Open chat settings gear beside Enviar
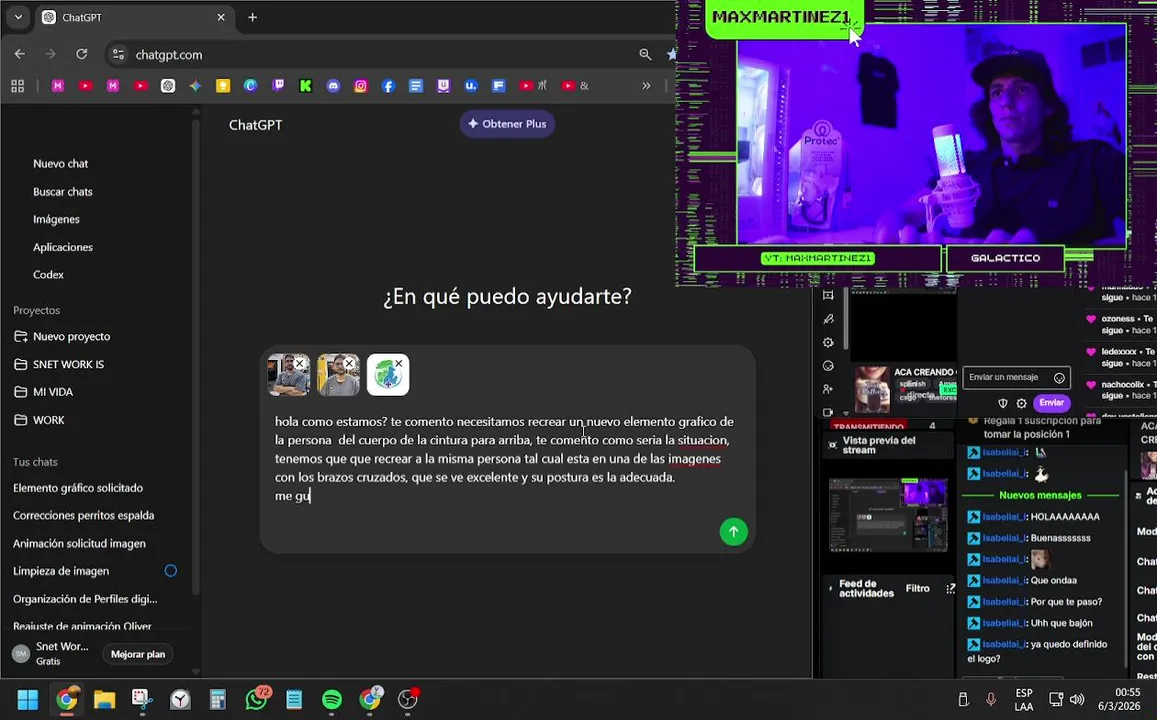This screenshot has height=720, width=1157. pos(1021,404)
